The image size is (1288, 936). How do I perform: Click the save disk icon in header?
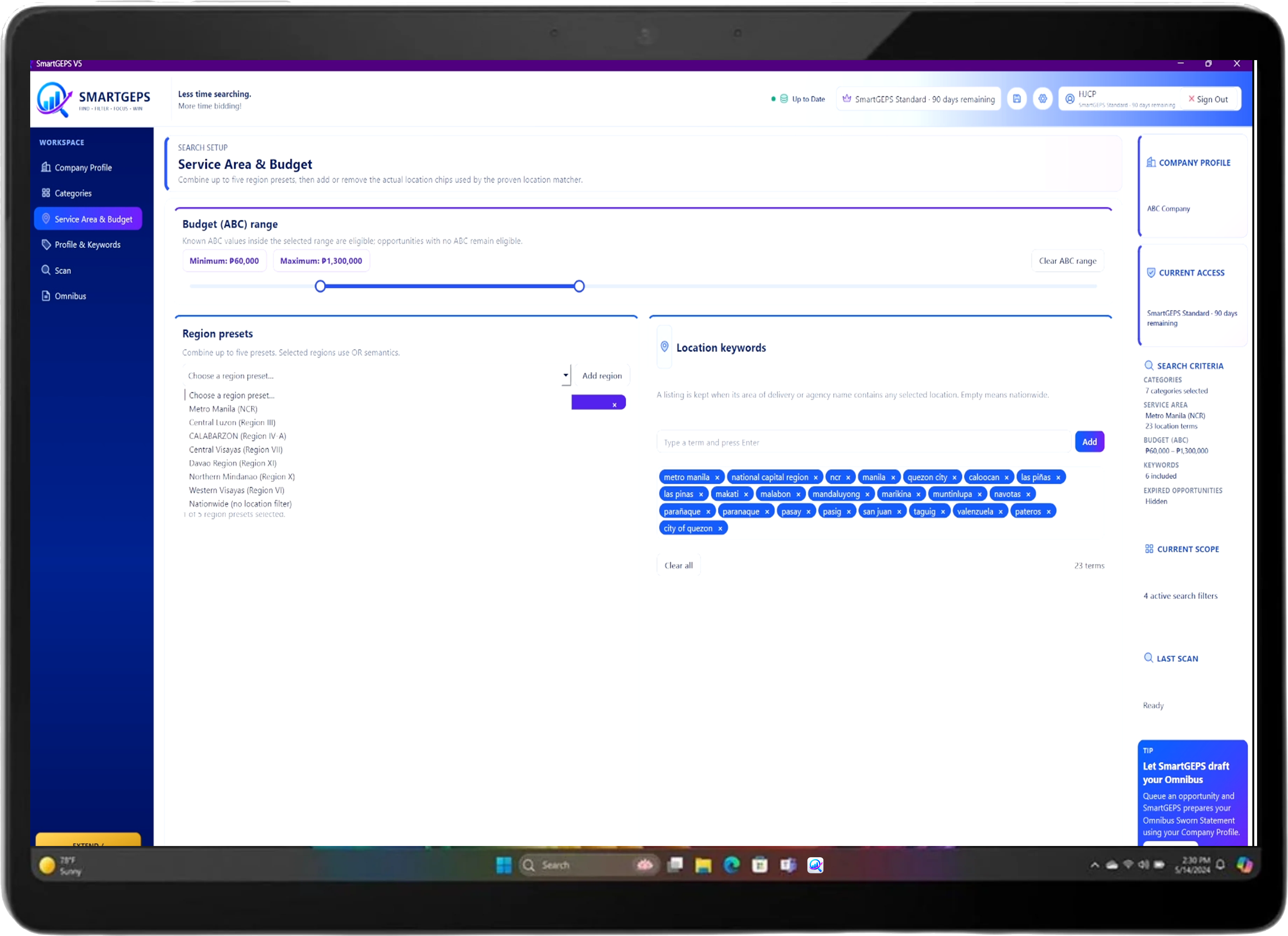(x=1017, y=99)
